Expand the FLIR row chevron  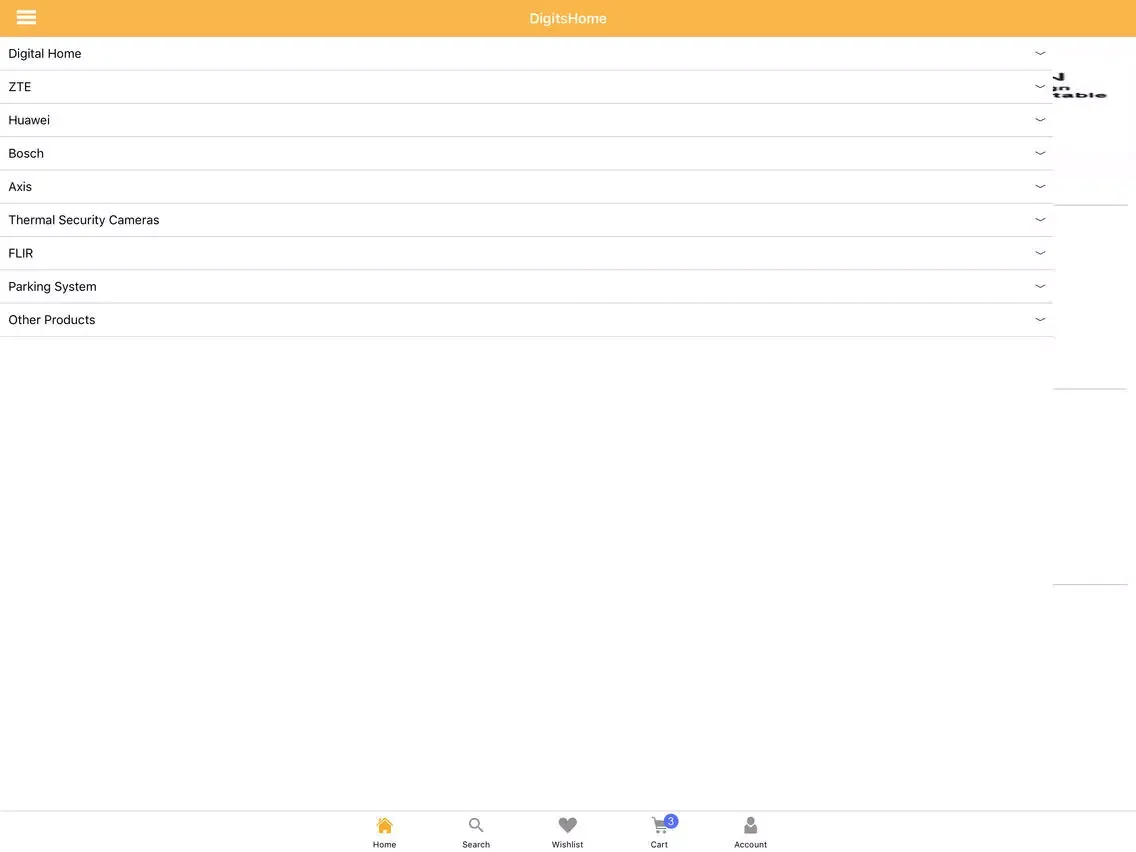point(1040,253)
